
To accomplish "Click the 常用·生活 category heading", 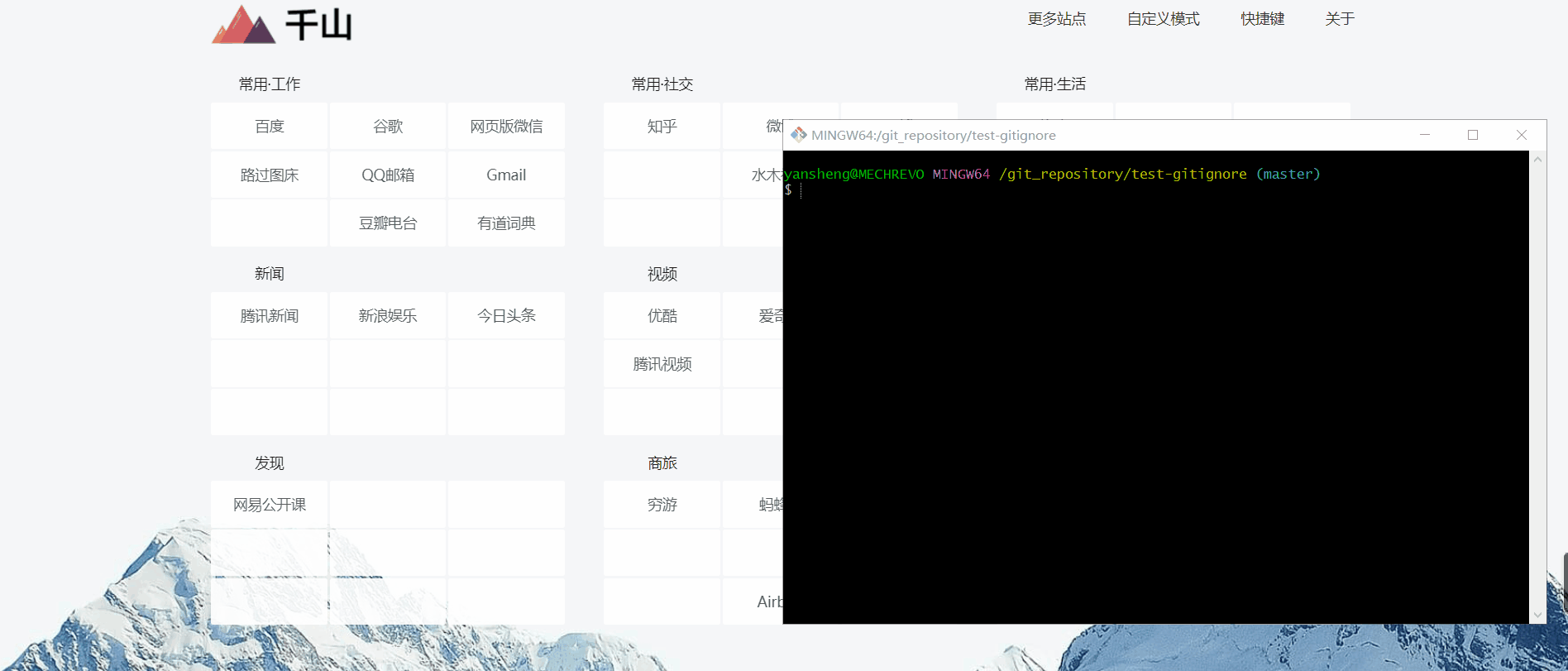I will 1055,84.
